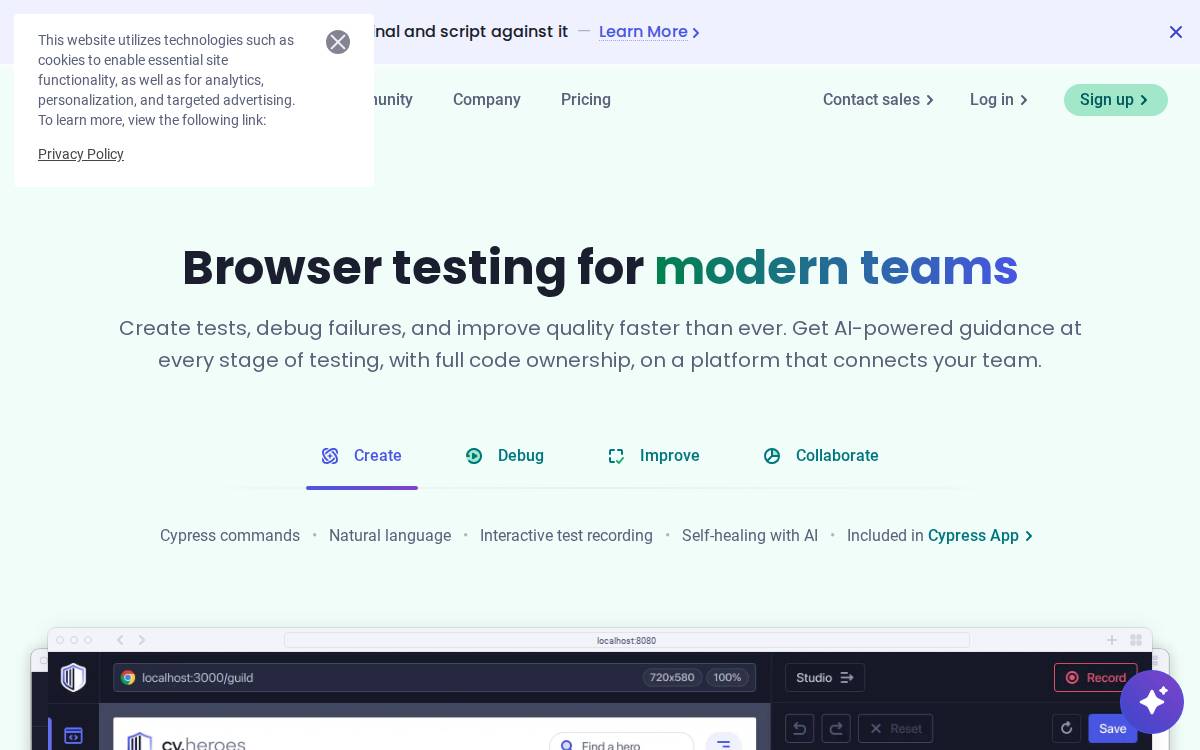
Task: Click the Create tab spiral icon
Action: [x=330, y=456]
